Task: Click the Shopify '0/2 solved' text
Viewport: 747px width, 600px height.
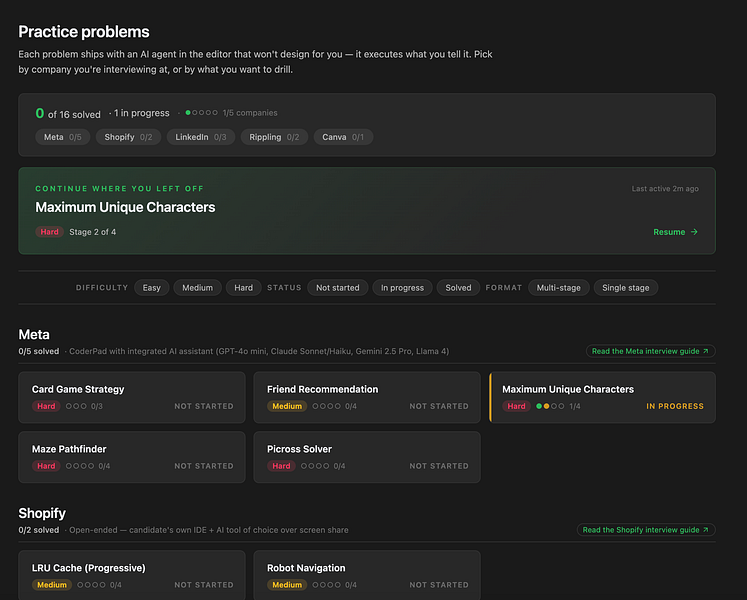Action: (x=39, y=530)
